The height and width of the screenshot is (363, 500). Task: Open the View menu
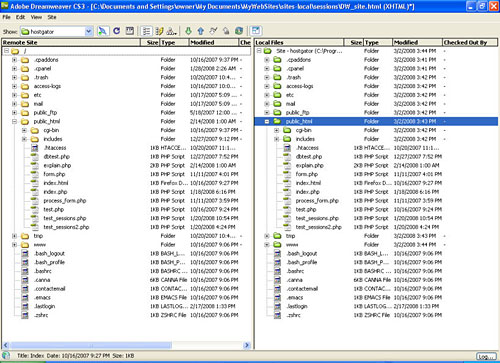coord(36,17)
